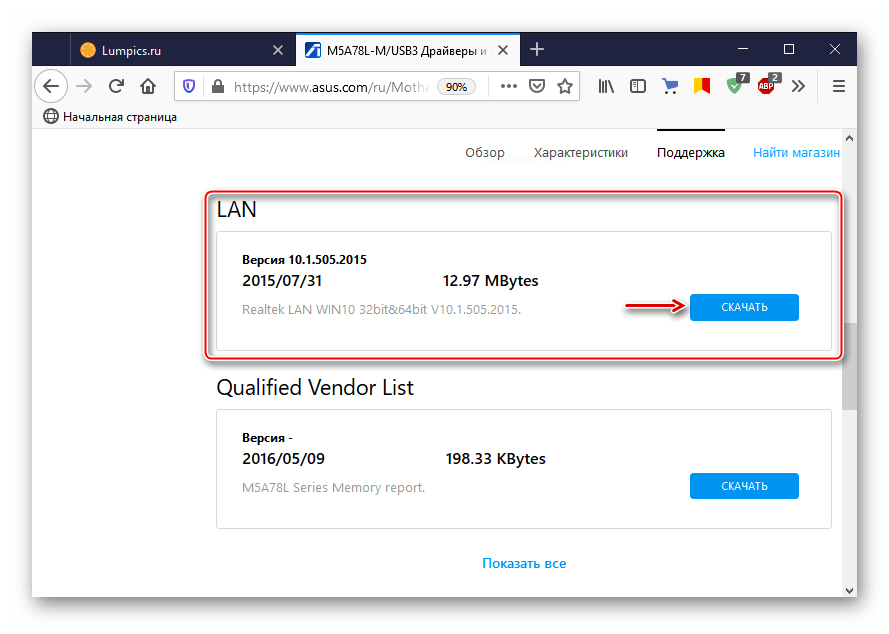Open the browser home page

(x=148, y=86)
